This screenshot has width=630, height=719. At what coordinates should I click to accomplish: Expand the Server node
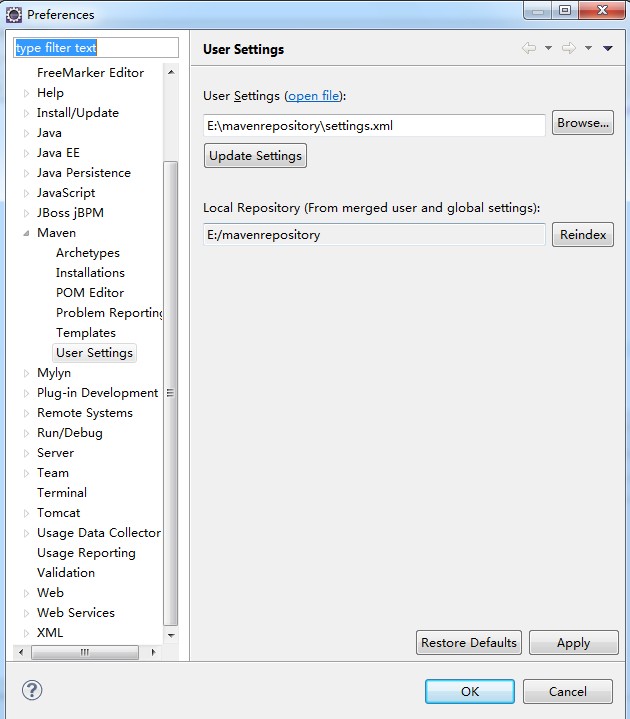(x=27, y=453)
